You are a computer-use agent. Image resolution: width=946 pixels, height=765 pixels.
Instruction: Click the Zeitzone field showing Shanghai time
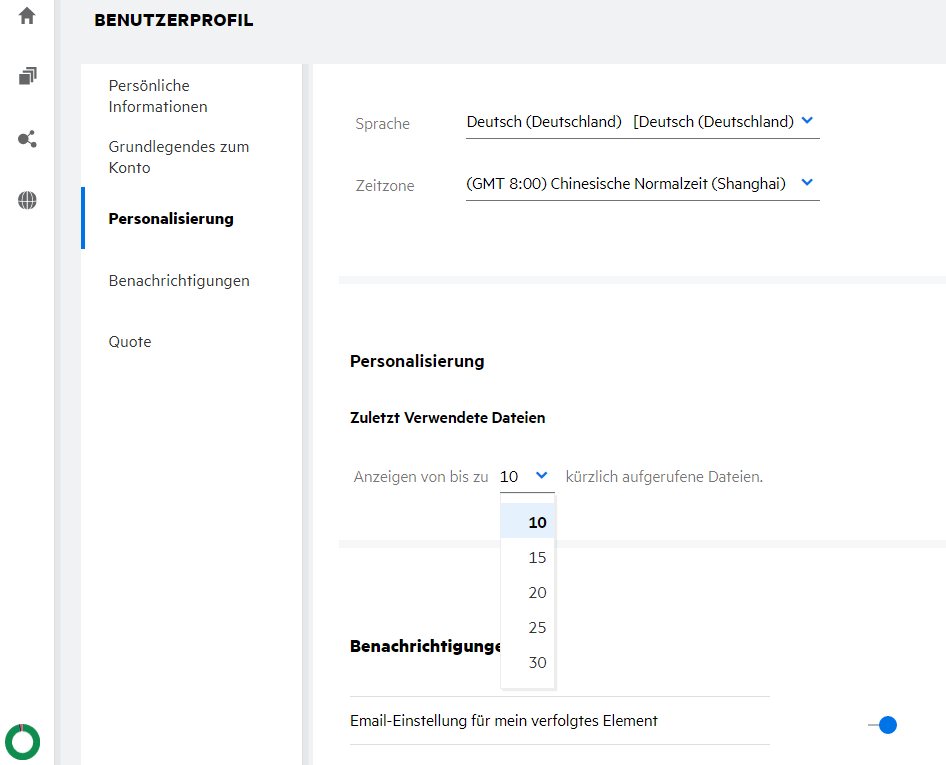point(626,184)
